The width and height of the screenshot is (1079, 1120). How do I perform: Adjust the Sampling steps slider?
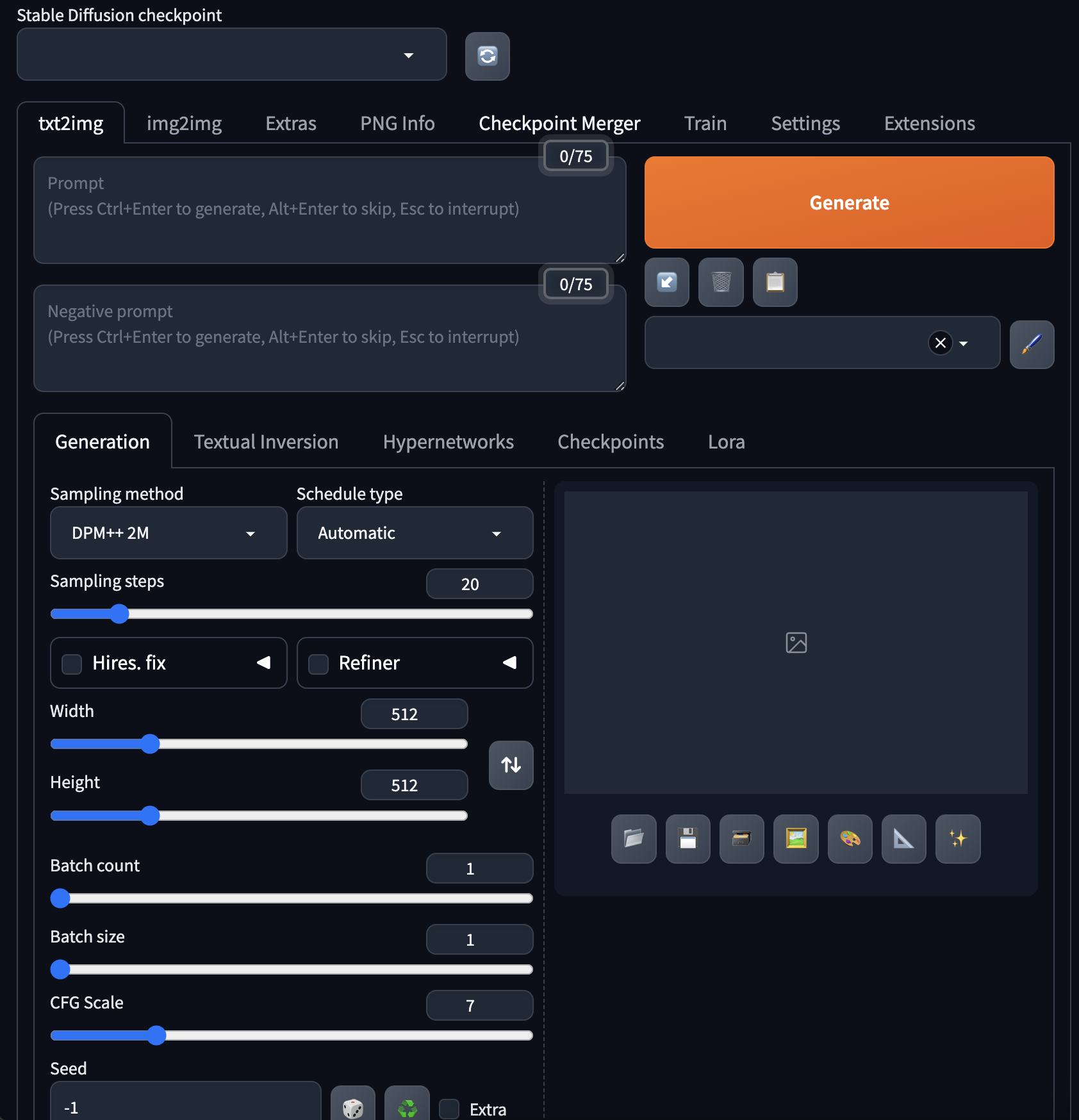coord(292,614)
